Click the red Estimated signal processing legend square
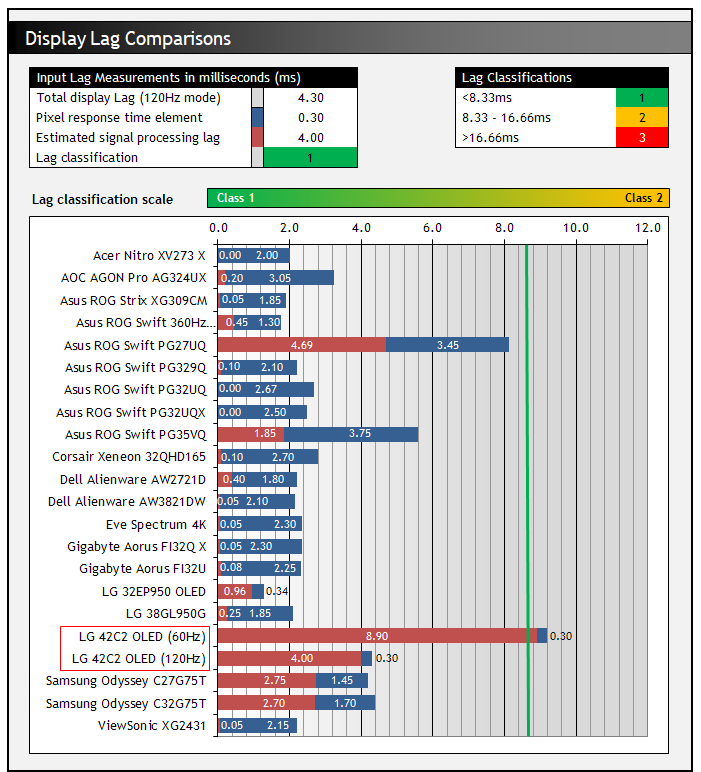The image size is (701, 772). [257, 138]
